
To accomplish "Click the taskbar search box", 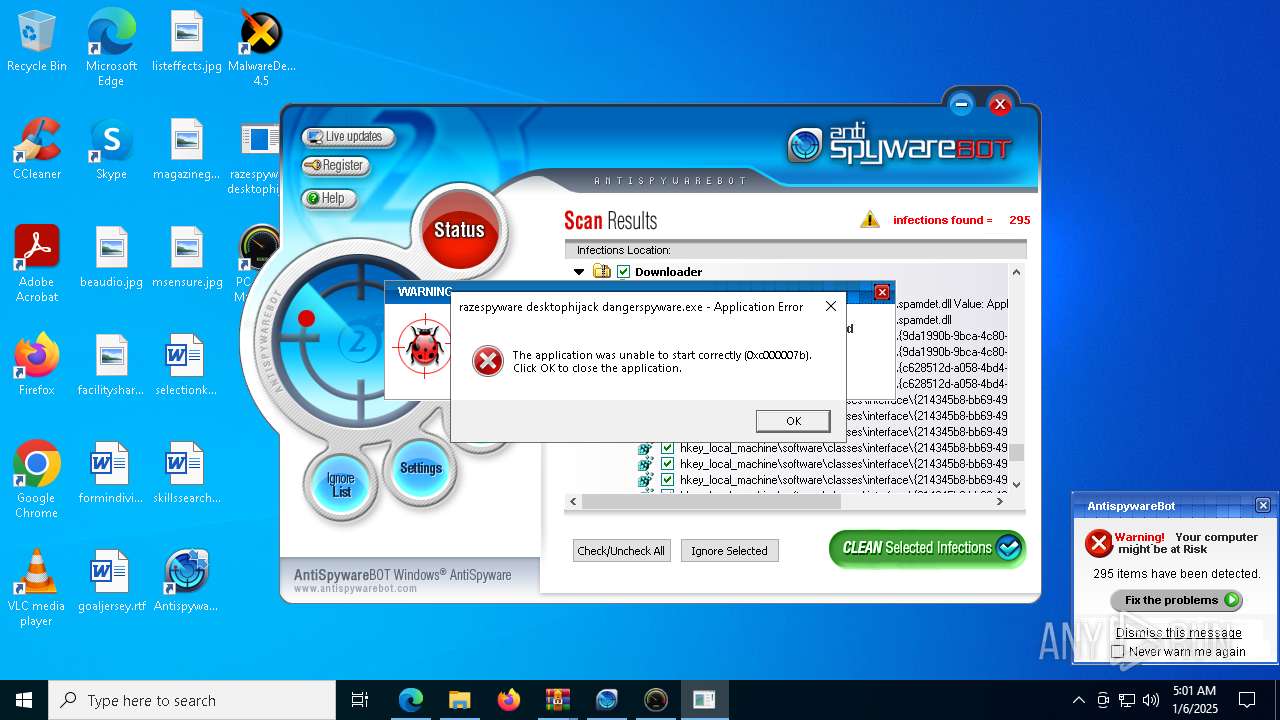I will [x=192, y=700].
